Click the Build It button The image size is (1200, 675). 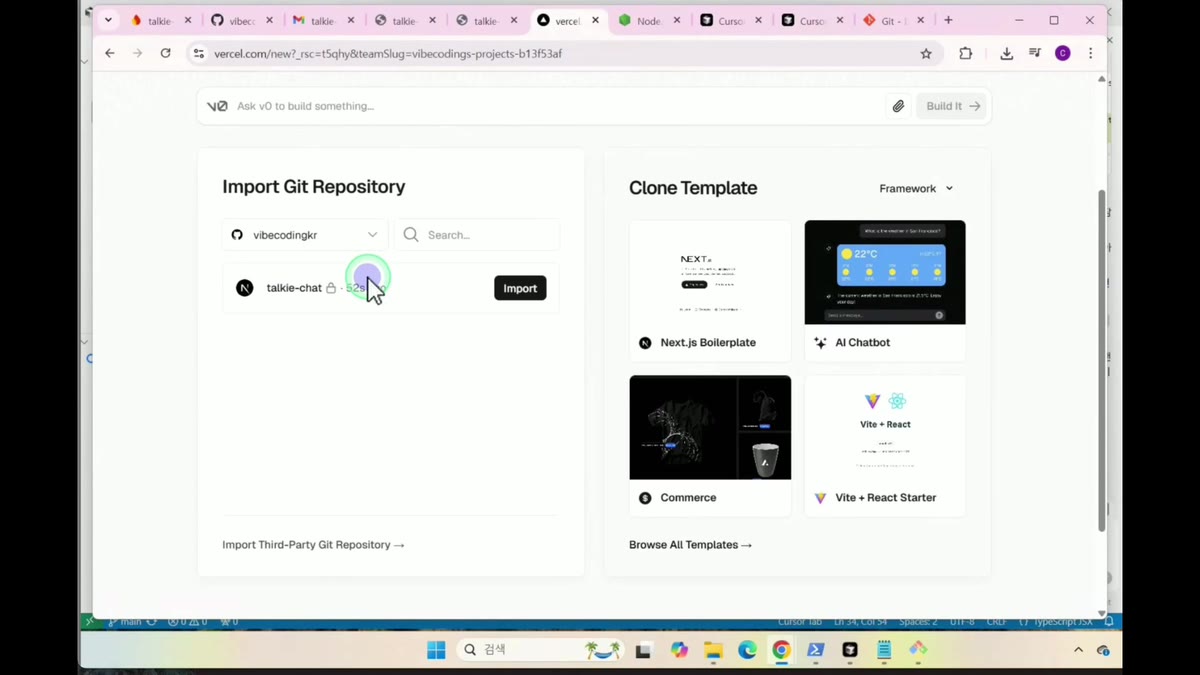(x=952, y=106)
